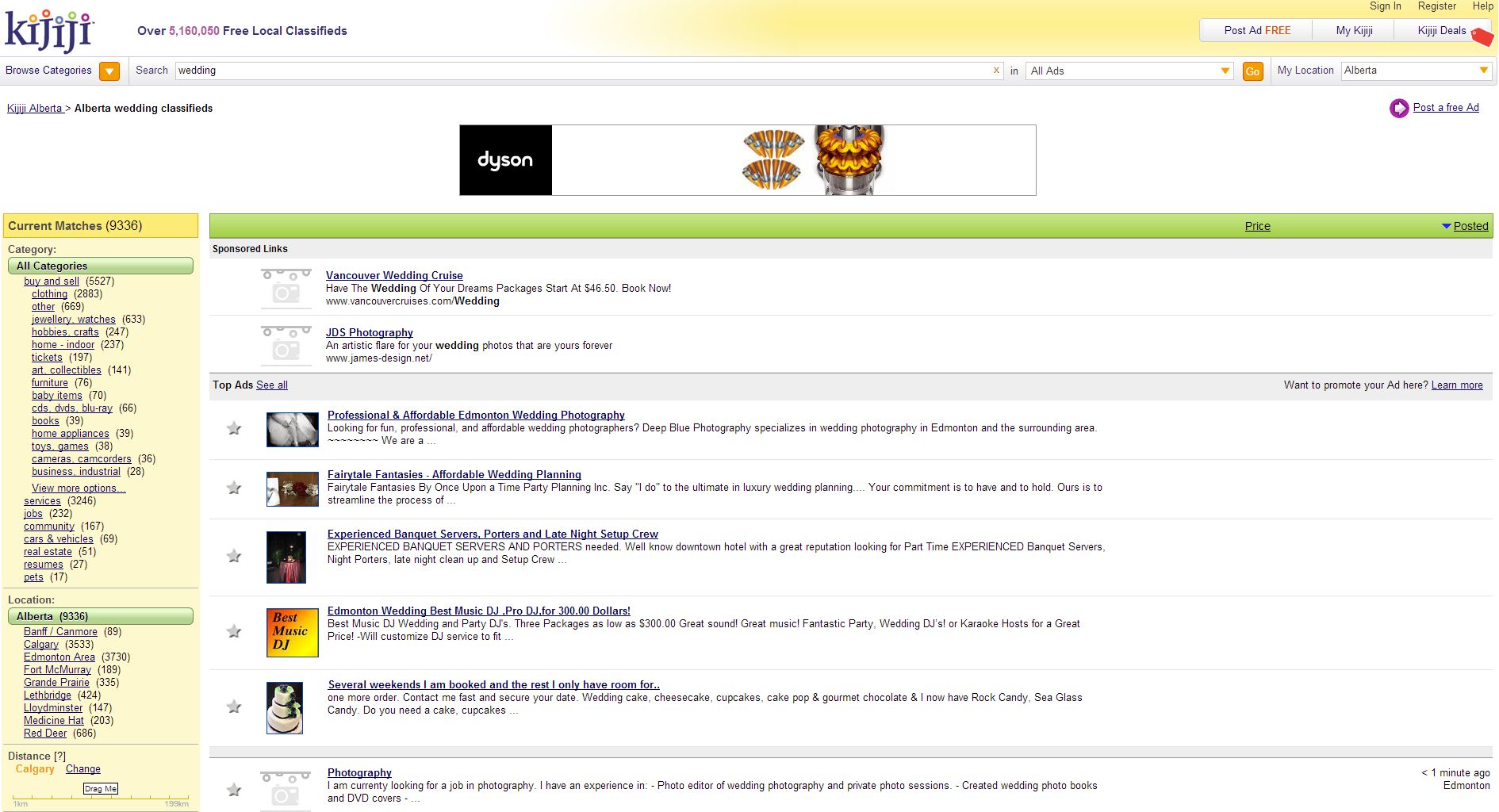Toggle star for Banquet Servers ad
The height and width of the screenshot is (812, 1499).
(234, 557)
